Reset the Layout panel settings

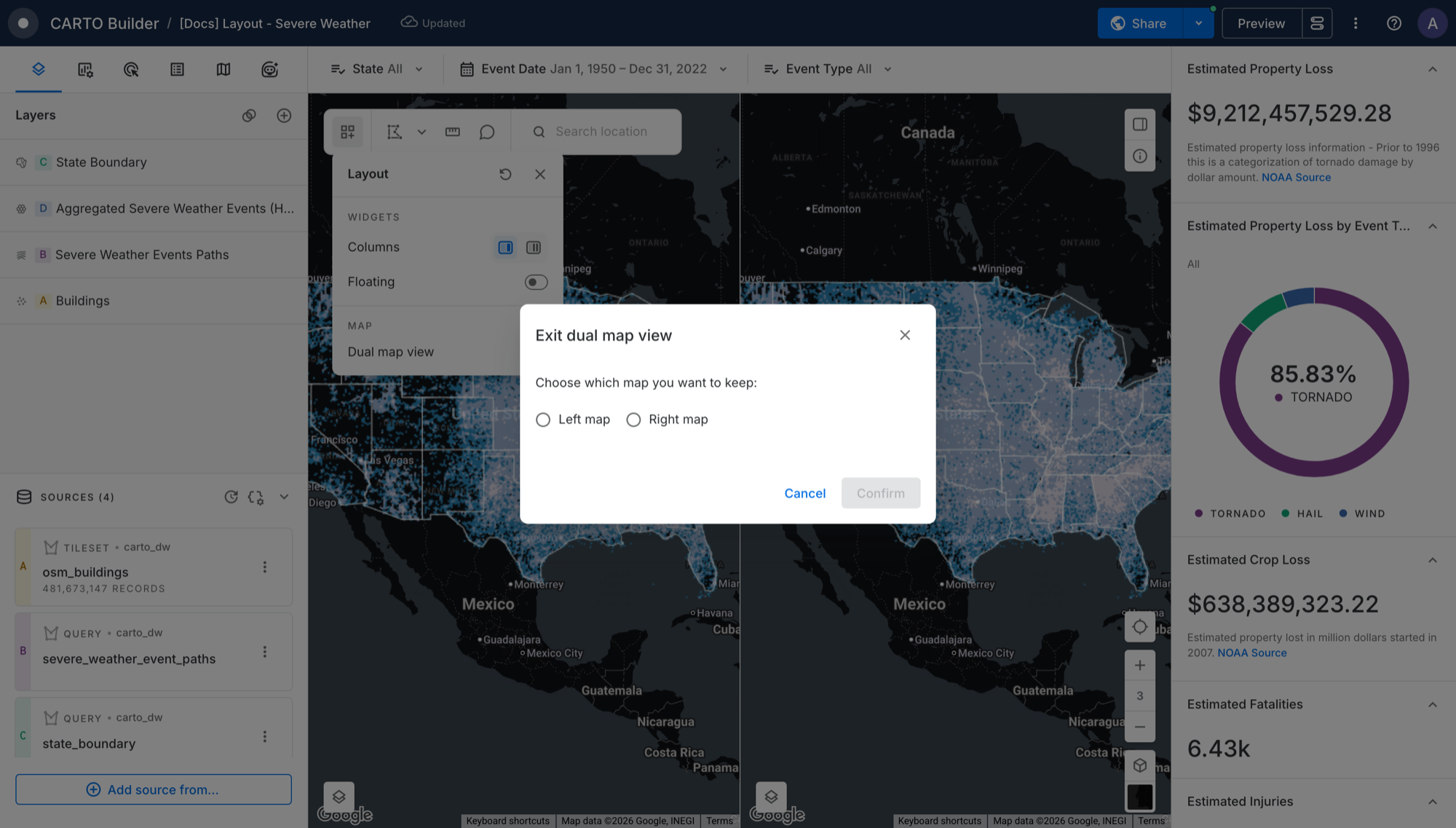tap(505, 174)
